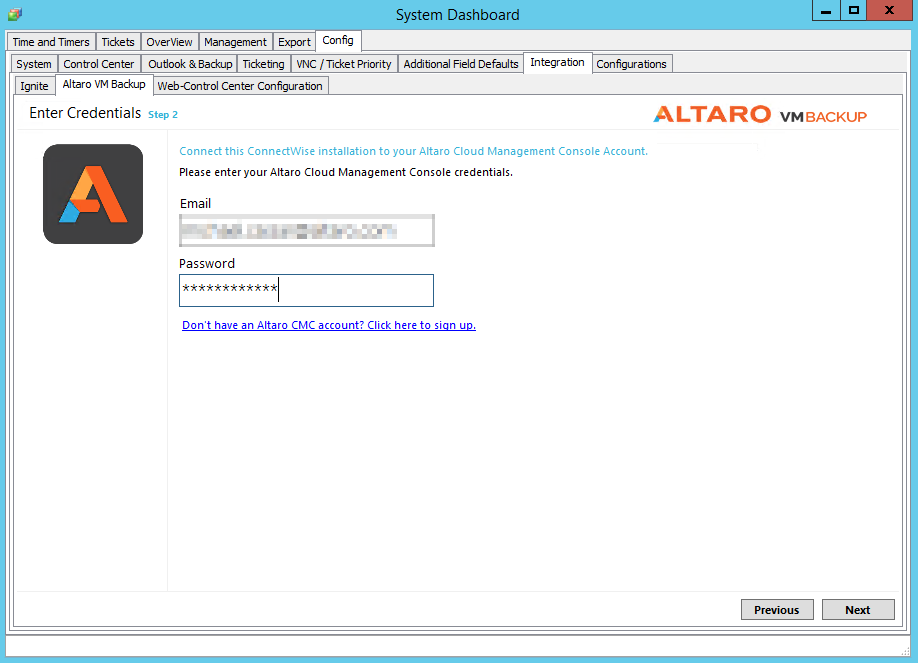Open the Configurations tab
Viewport: 918px width, 663px height.
tap(631, 64)
